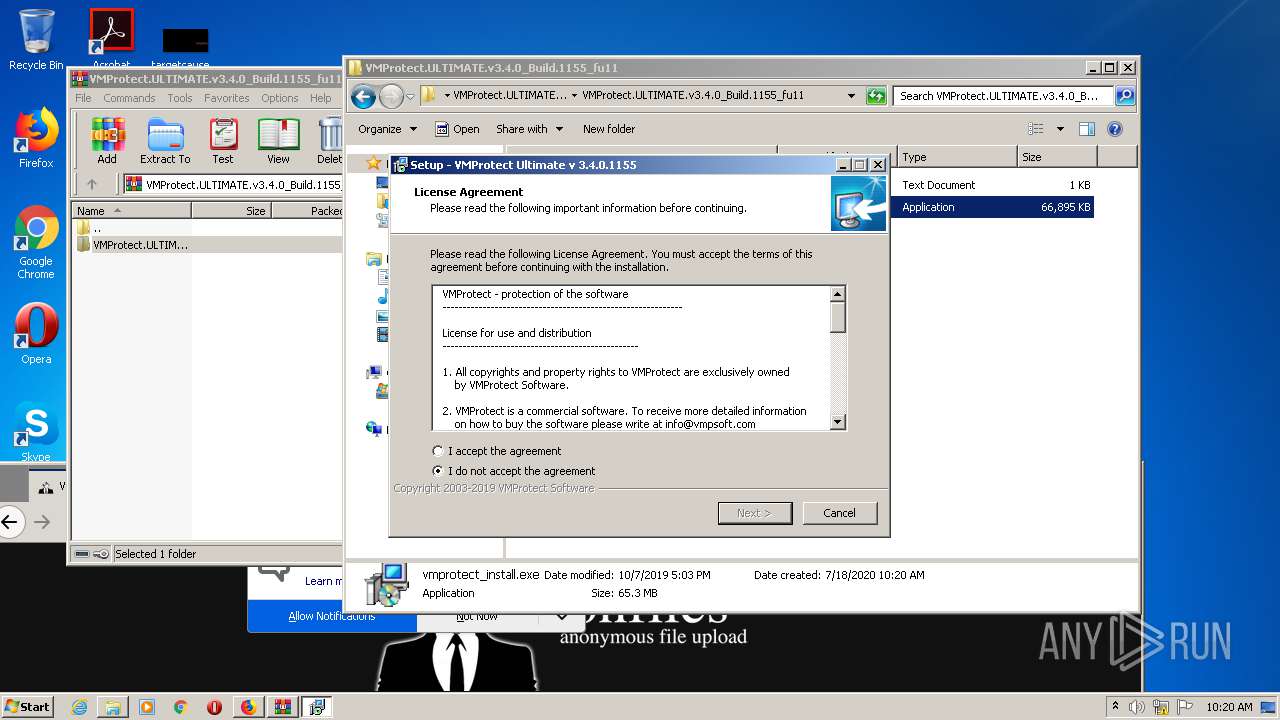Open Explorer address bar history dropdown
1280x720 pixels.
(x=851, y=96)
